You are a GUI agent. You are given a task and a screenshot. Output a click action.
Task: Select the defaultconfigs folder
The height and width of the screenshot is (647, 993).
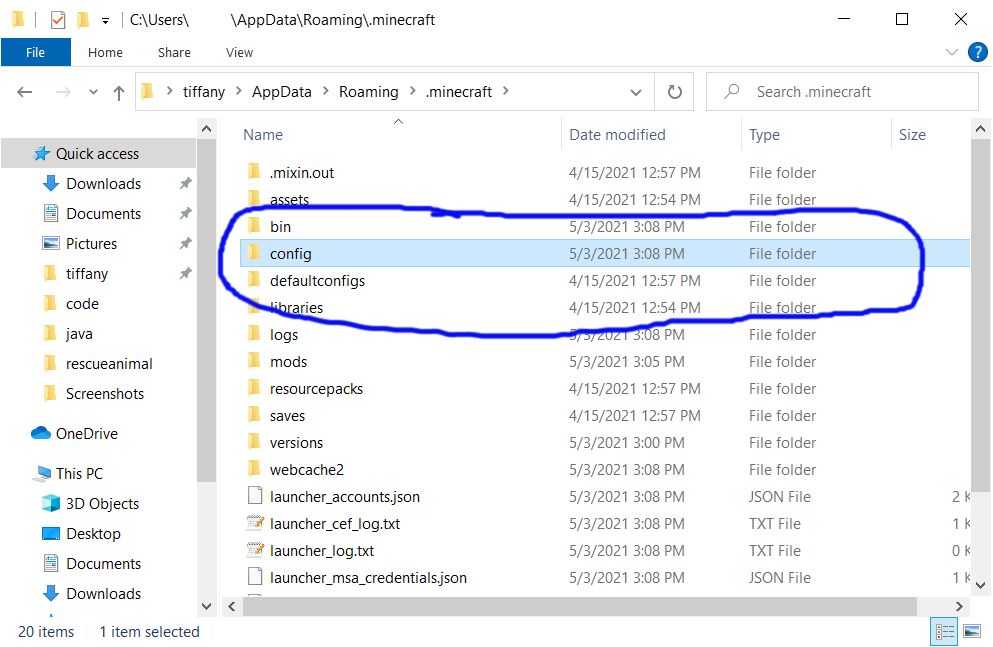317,281
